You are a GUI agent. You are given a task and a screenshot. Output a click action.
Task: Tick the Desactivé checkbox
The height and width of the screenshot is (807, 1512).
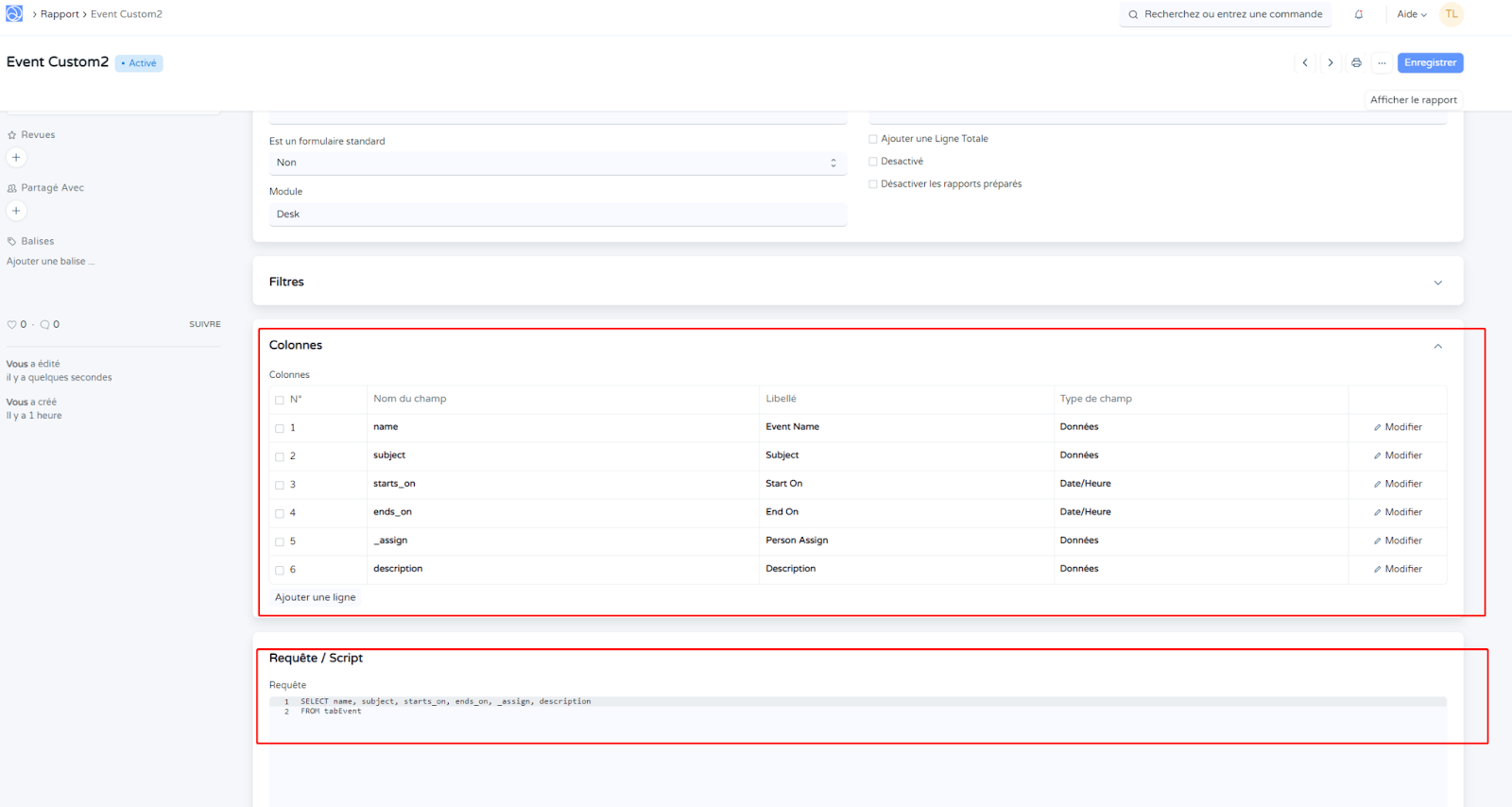click(x=873, y=162)
